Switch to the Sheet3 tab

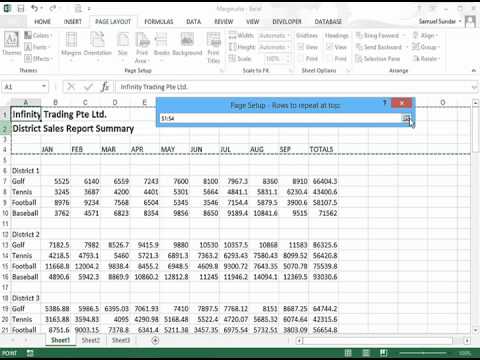pos(121,340)
